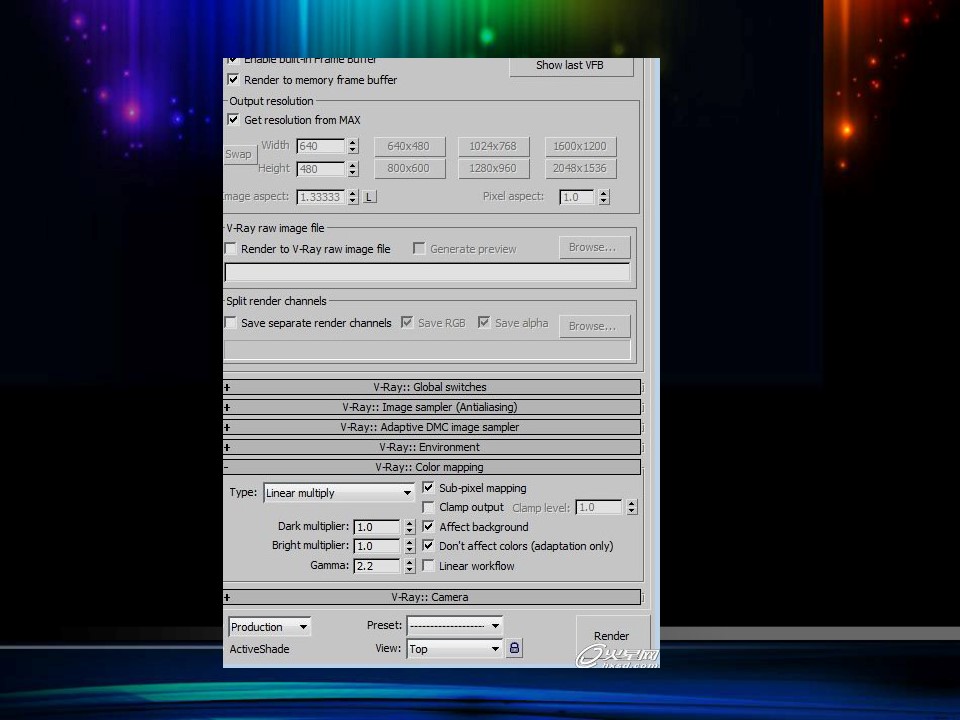Toggle Generate preview checkbox
The image size is (960, 720).
pos(419,249)
